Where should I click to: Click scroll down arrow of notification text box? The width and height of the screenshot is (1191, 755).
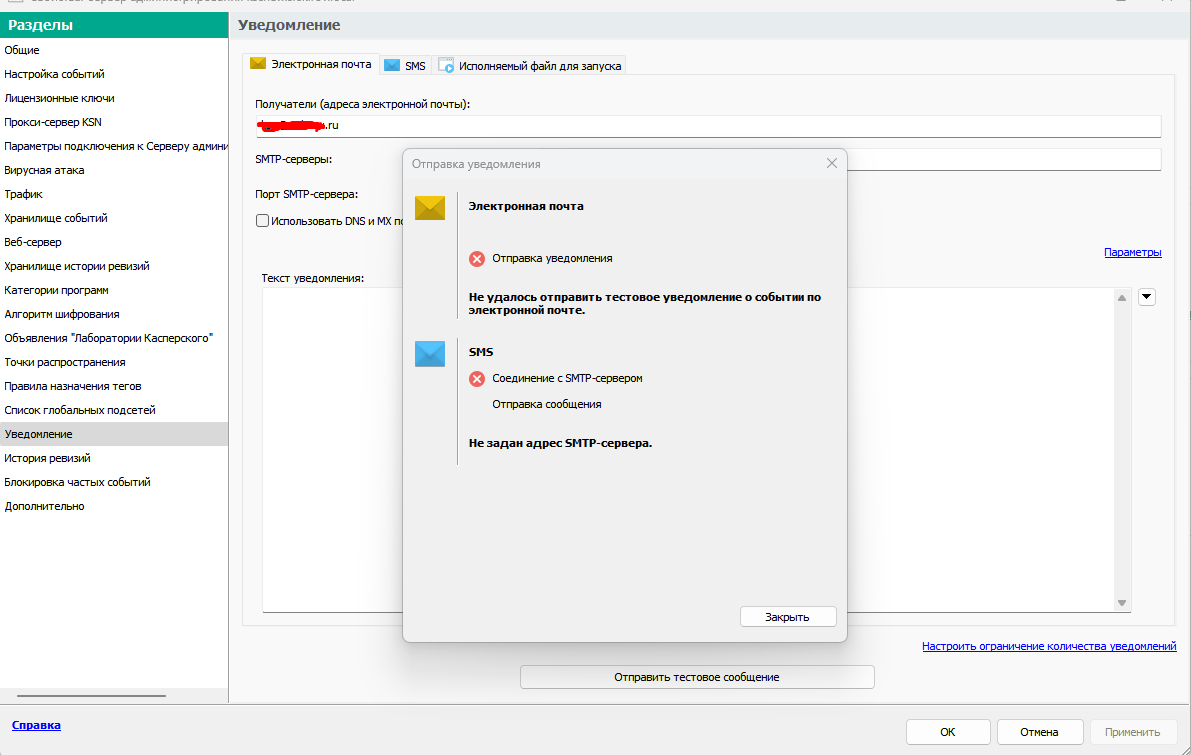tap(1122, 603)
